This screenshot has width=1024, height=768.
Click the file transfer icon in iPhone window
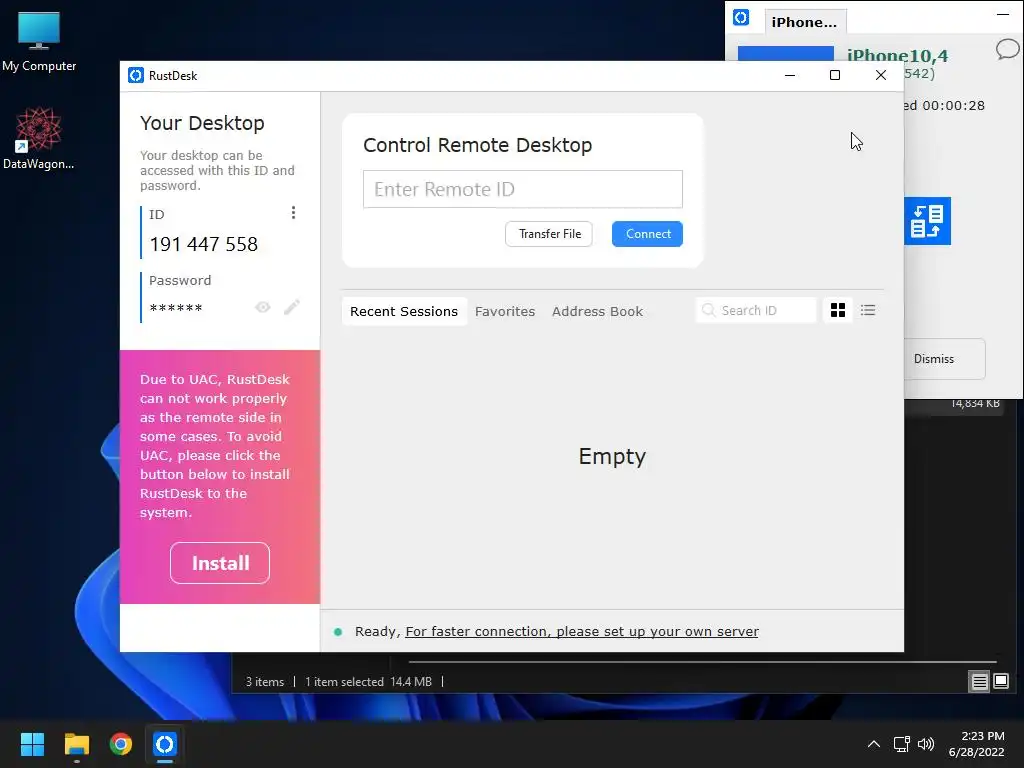tap(927, 221)
